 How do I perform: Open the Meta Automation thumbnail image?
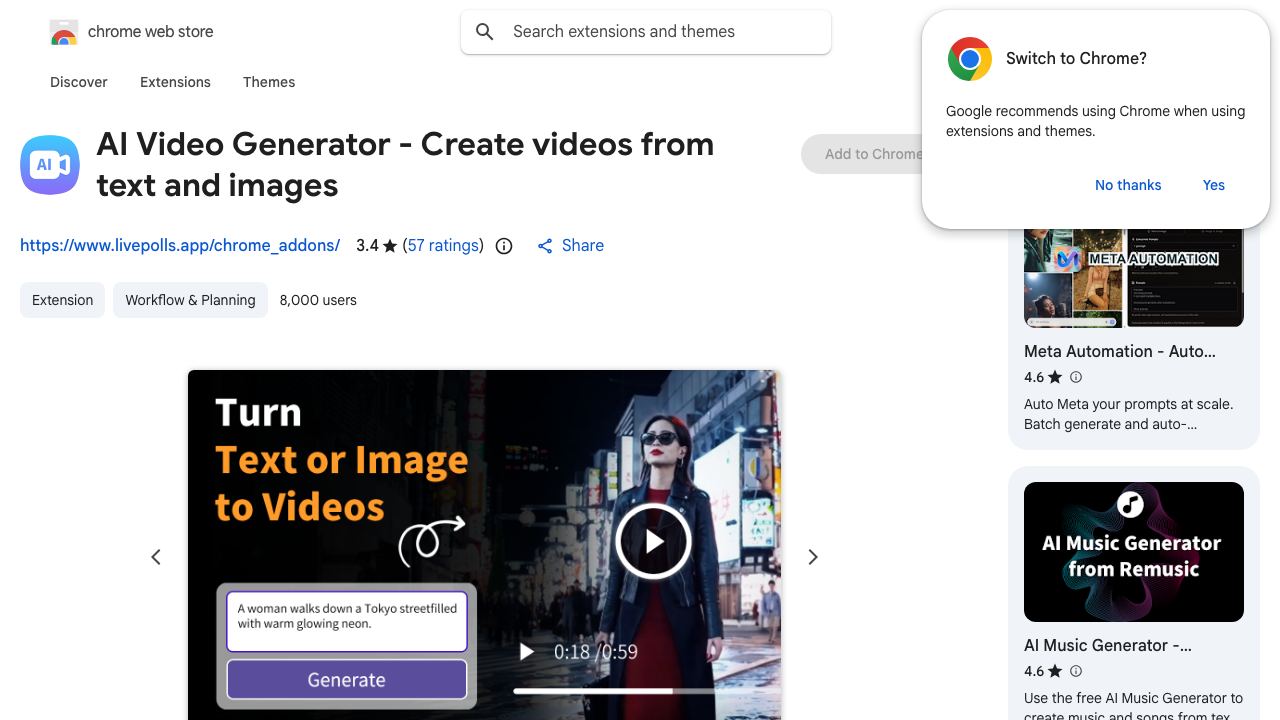point(1134,278)
